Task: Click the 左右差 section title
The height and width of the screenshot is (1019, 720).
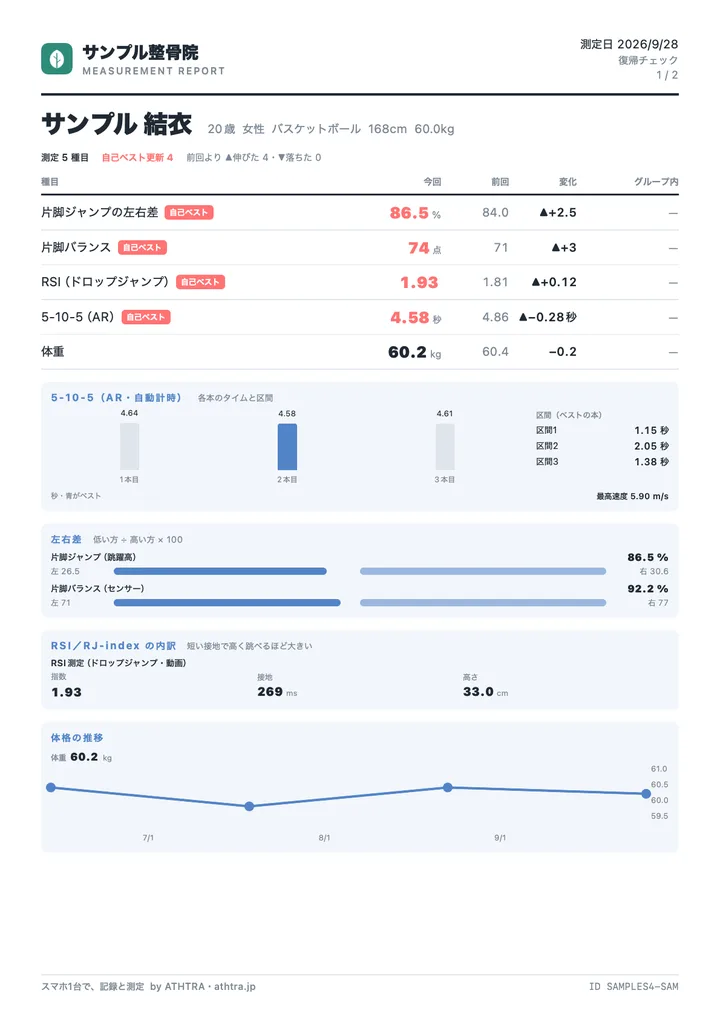Action: coord(66,539)
